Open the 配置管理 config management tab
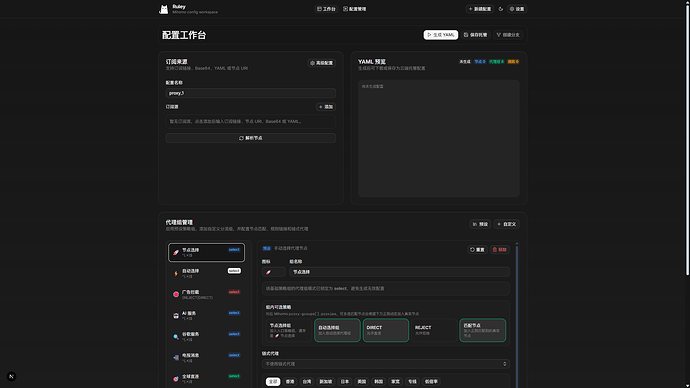Screen dimensions: 690x388 click(354, 9)
